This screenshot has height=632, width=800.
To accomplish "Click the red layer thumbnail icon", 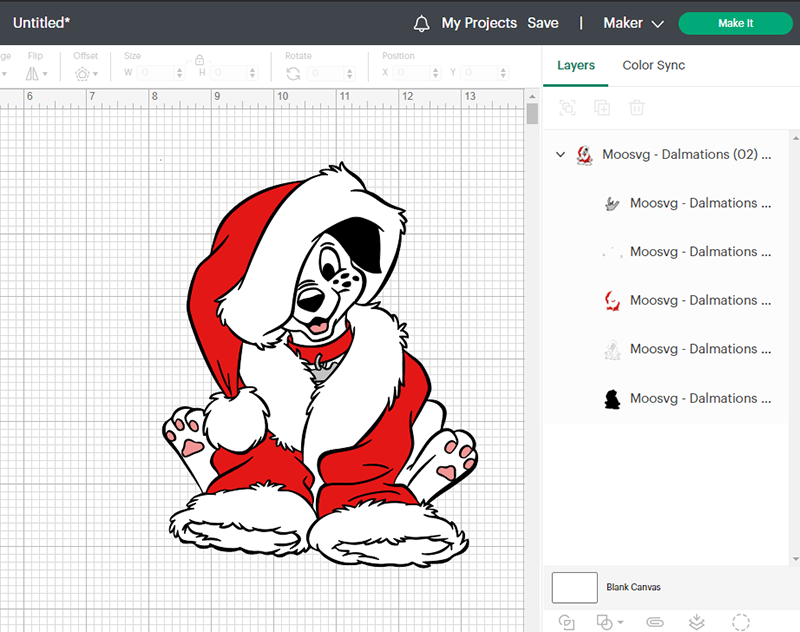I will pos(612,300).
